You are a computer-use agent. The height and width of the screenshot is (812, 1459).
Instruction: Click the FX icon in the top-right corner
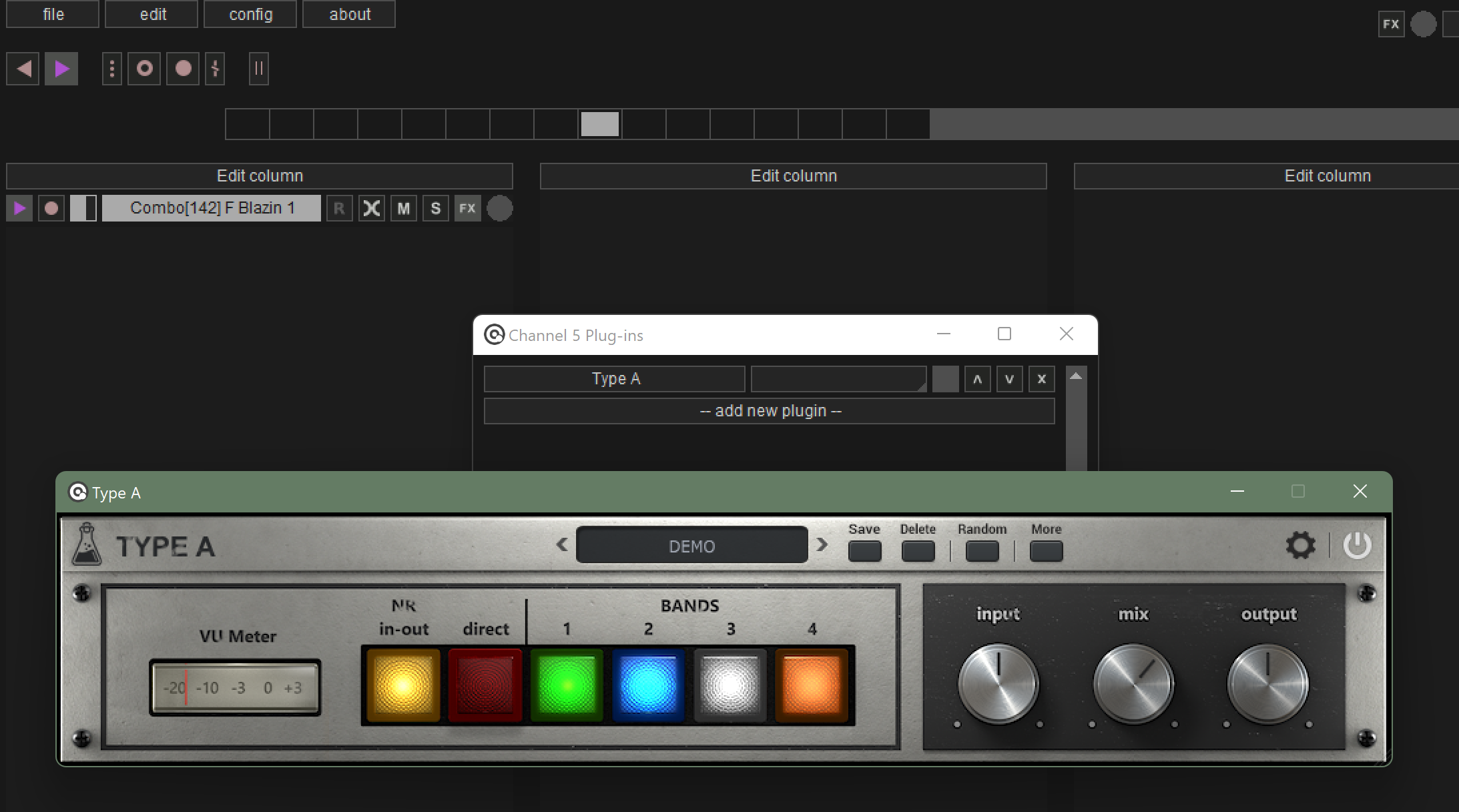coord(1391,23)
